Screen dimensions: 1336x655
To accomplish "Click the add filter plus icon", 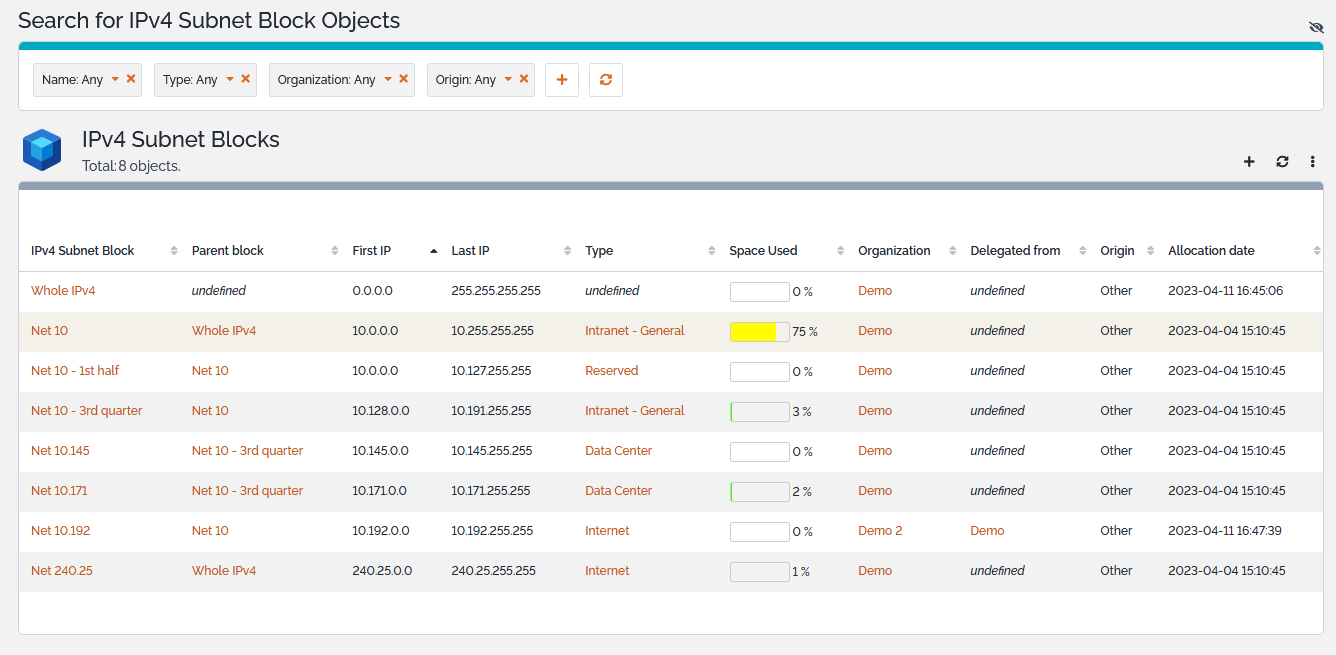I will [x=561, y=80].
